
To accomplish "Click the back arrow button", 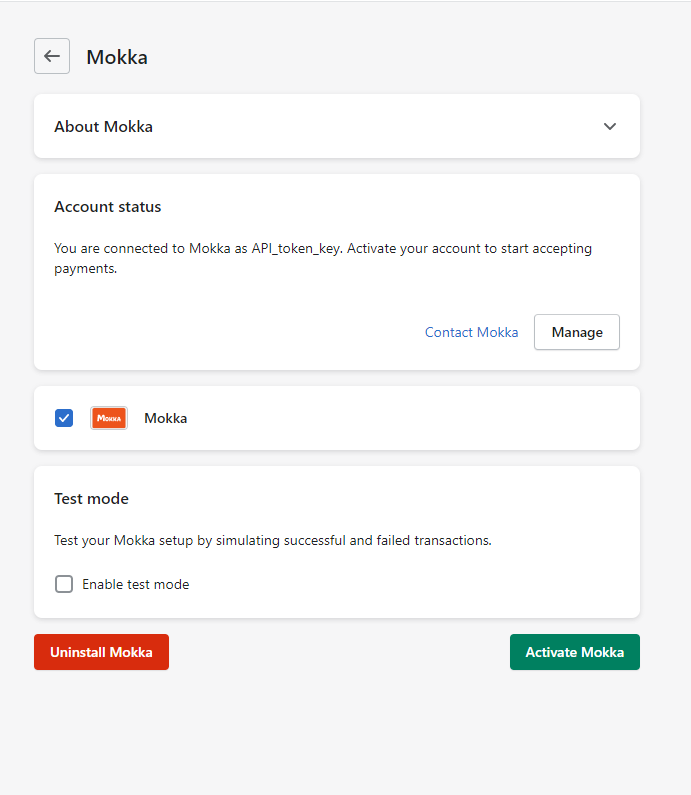I will click(x=52, y=56).
